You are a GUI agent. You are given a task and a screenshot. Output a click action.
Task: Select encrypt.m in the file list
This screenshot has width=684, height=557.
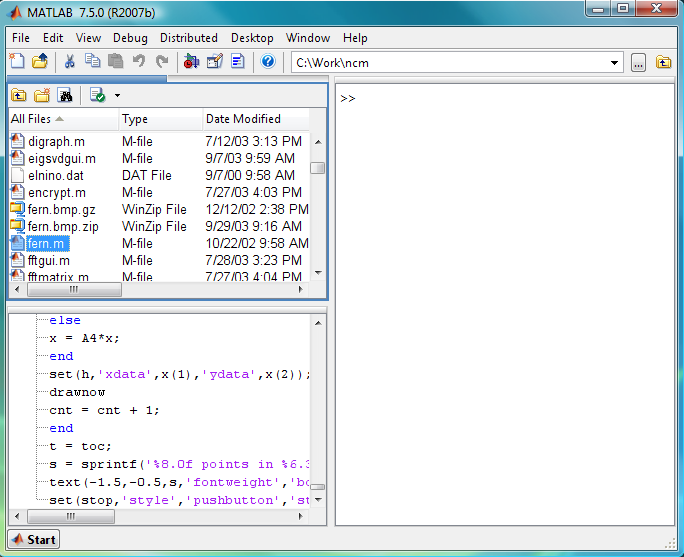56,192
